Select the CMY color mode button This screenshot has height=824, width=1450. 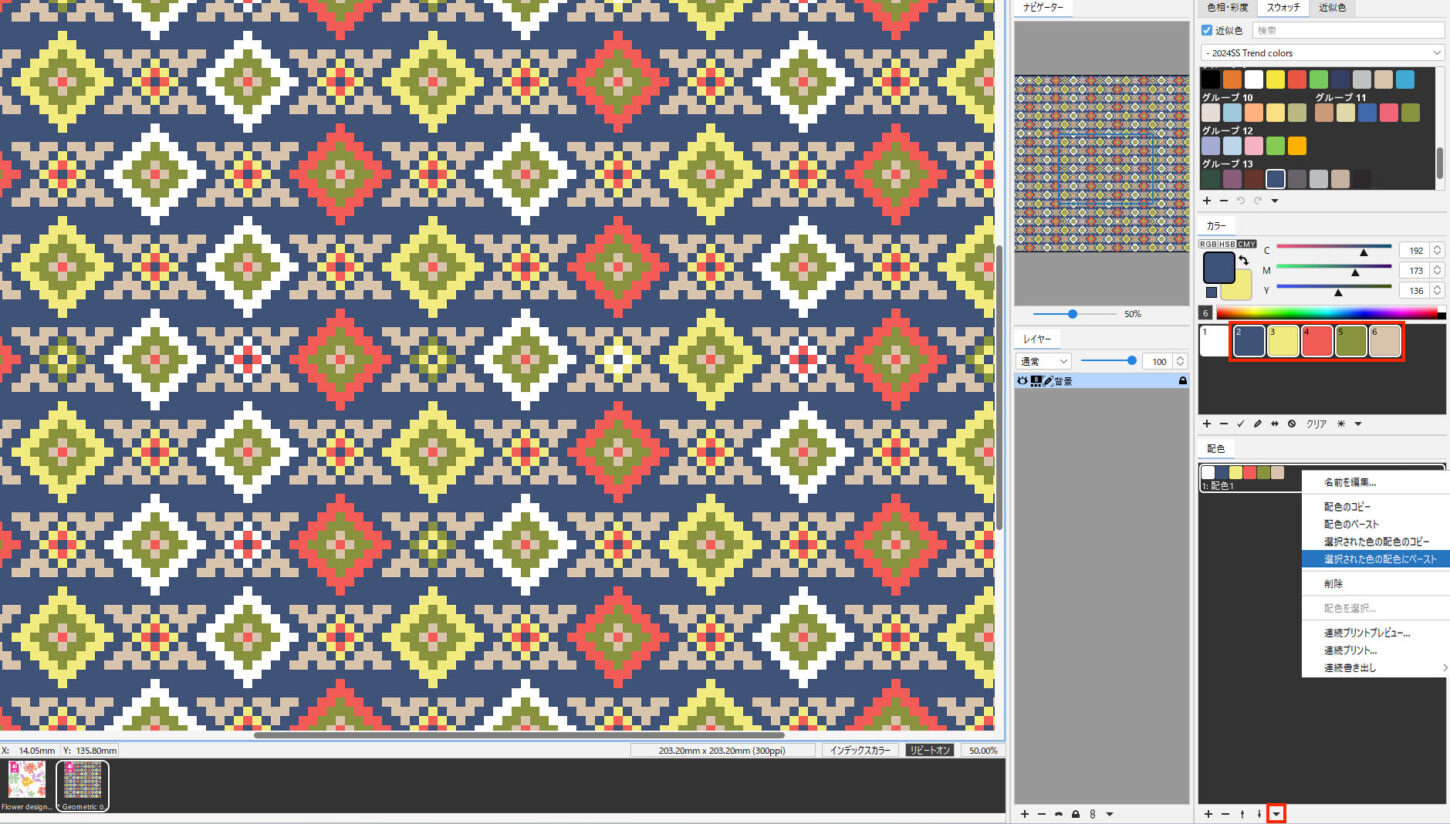click(x=1247, y=244)
